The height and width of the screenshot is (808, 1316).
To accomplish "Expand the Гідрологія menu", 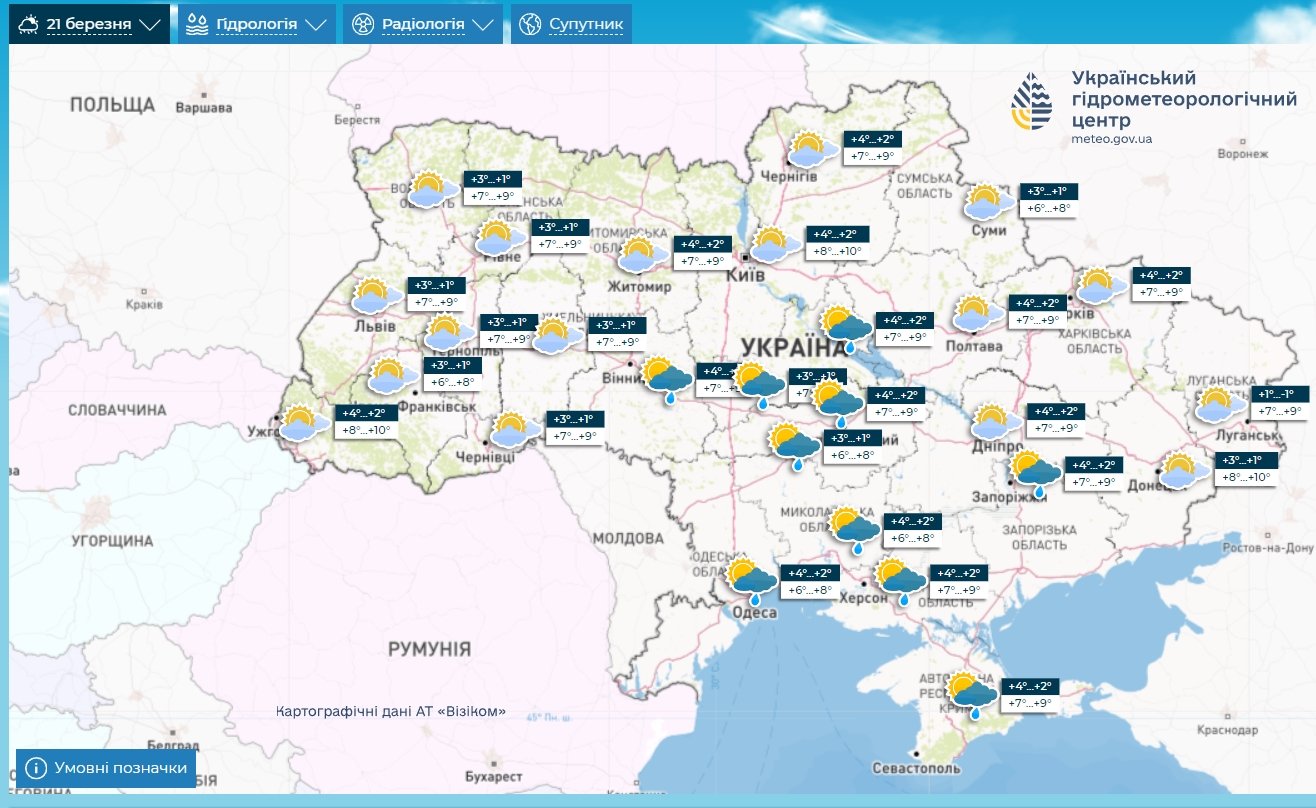I will [x=257, y=24].
